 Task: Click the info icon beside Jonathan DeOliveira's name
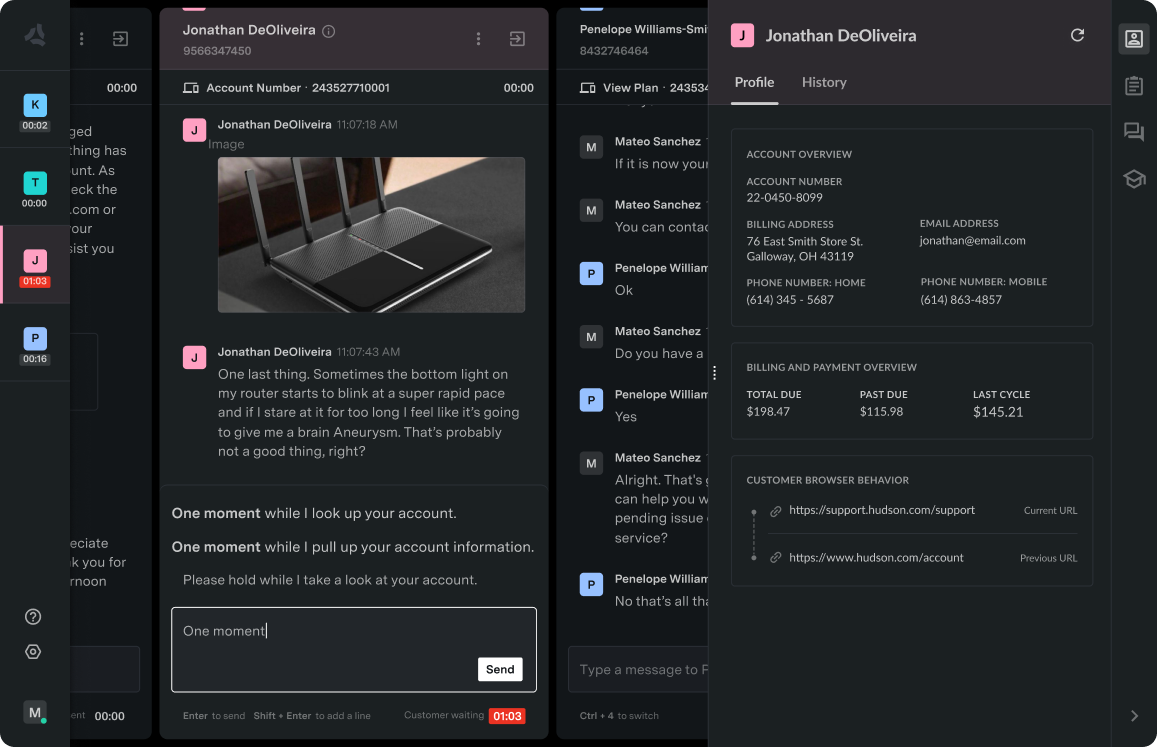328,30
